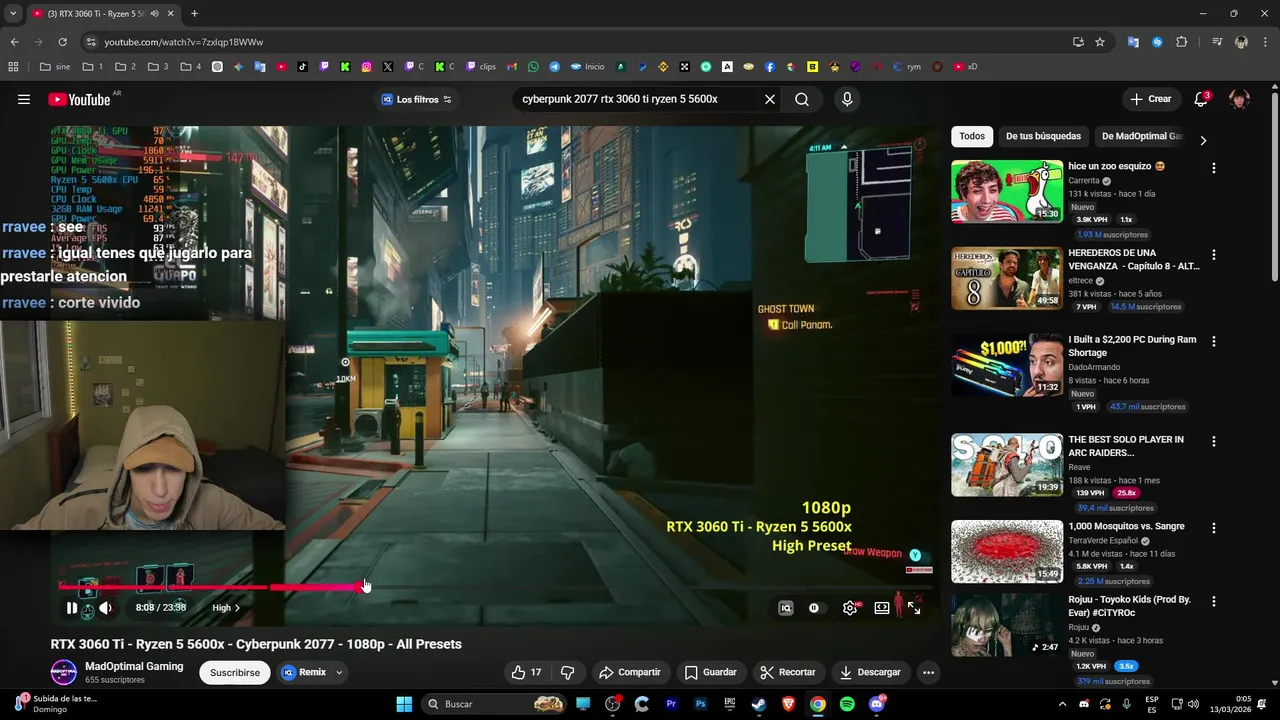The width and height of the screenshot is (1280, 720).
Task: Go to the YouTube home logo
Action: [79, 99]
